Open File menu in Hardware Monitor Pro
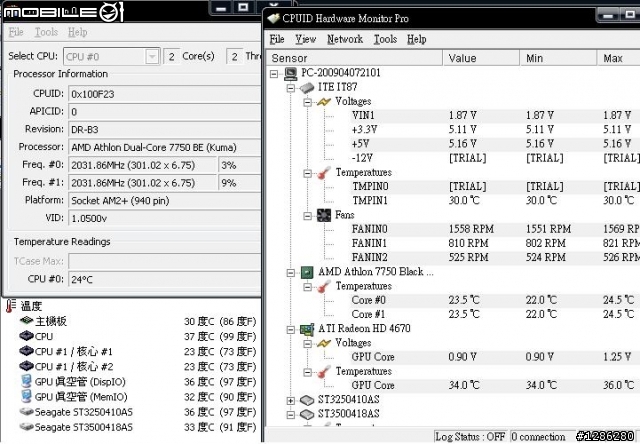 pos(277,39)
